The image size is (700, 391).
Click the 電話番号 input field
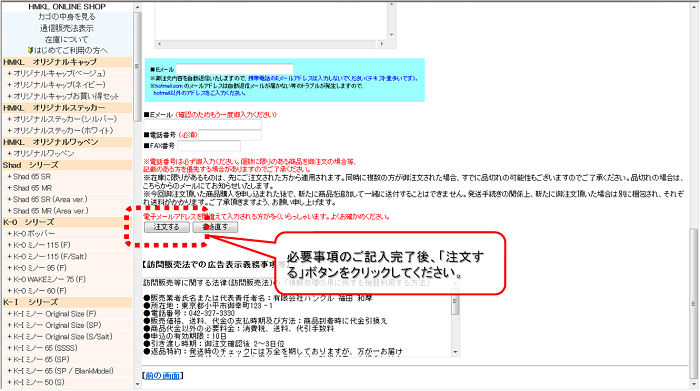coord(230,135)
